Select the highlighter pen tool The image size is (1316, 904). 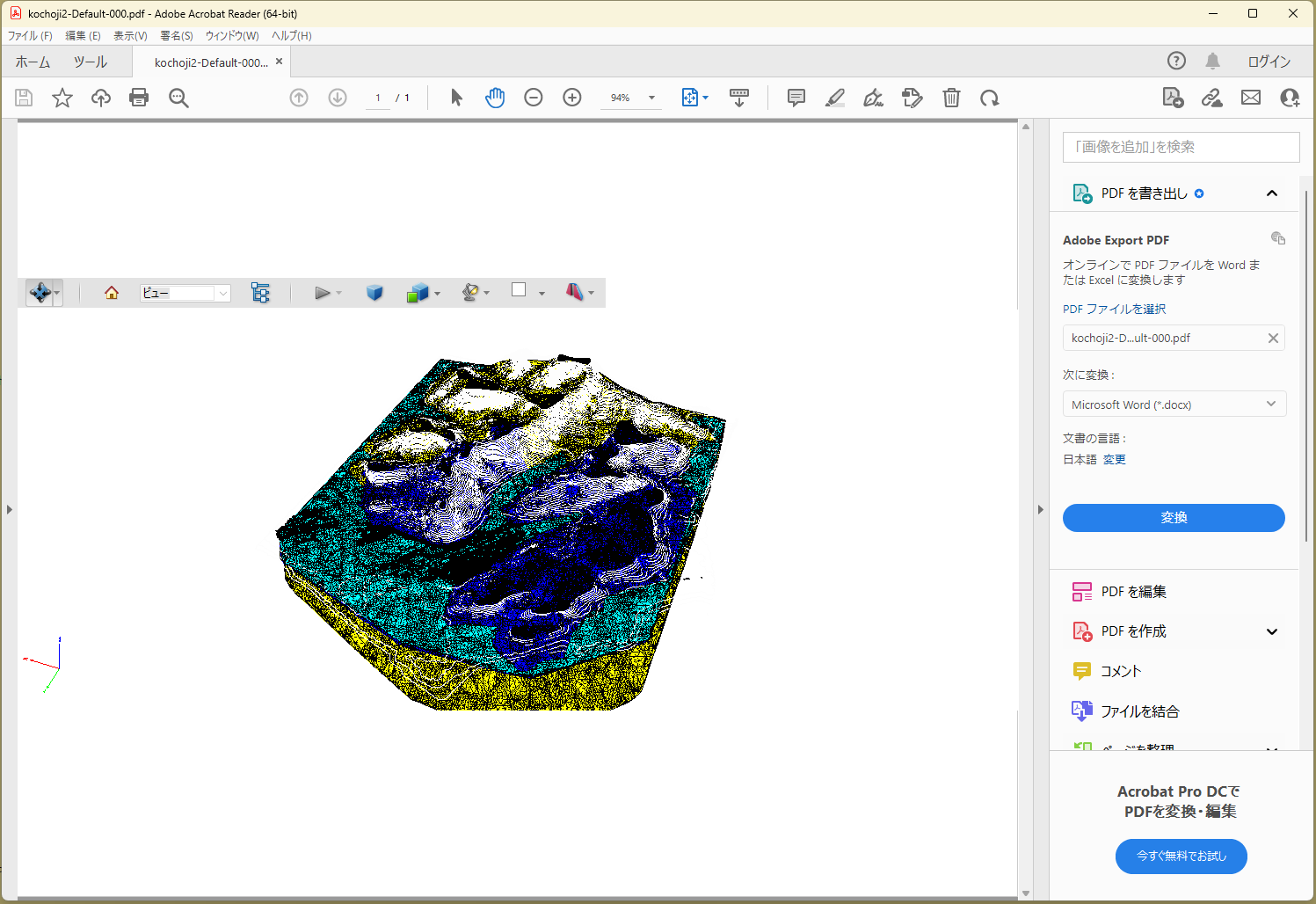tap(835, 98)
